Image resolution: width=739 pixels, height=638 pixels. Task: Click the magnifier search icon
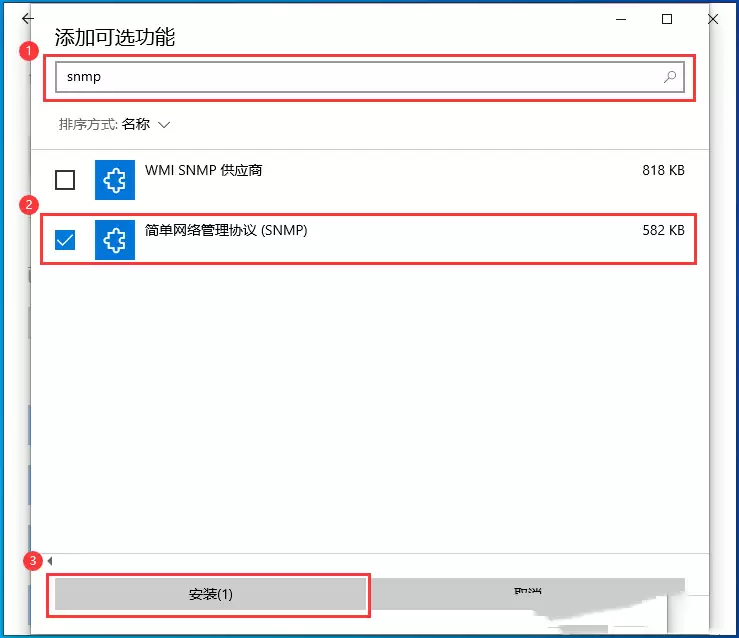tap(670, 77)
